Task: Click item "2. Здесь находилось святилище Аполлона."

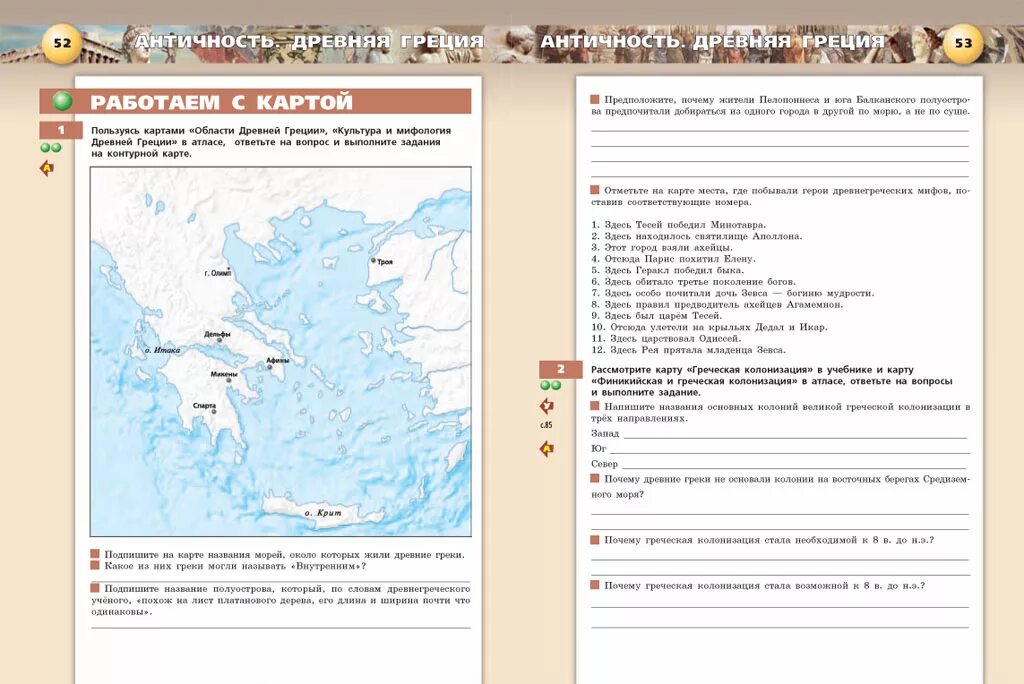Action: point(697,236)
